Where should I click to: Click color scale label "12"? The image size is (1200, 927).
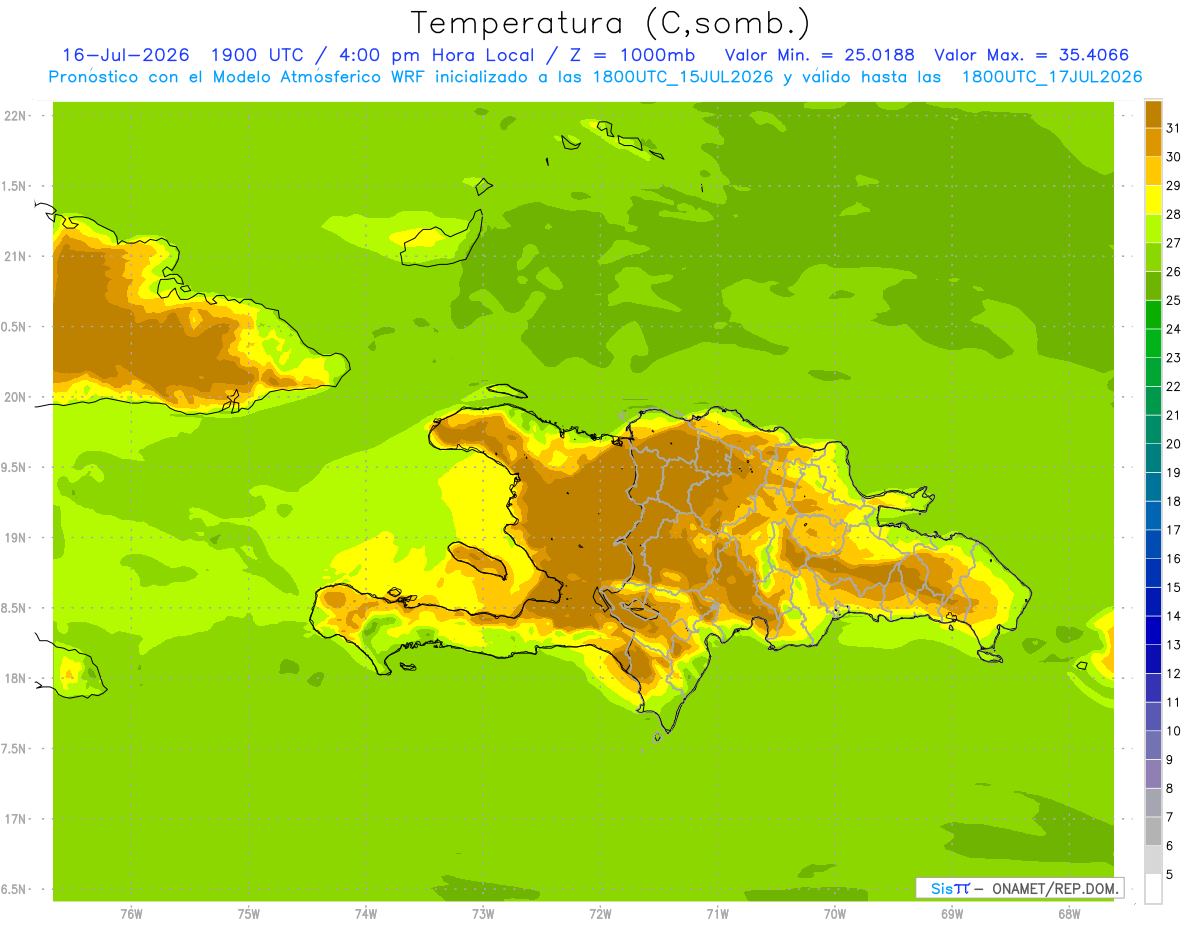(1174, 674)
